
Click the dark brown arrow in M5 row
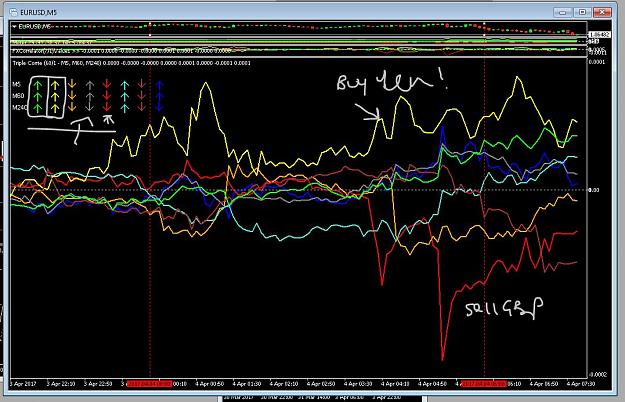[x=142, y=84]
